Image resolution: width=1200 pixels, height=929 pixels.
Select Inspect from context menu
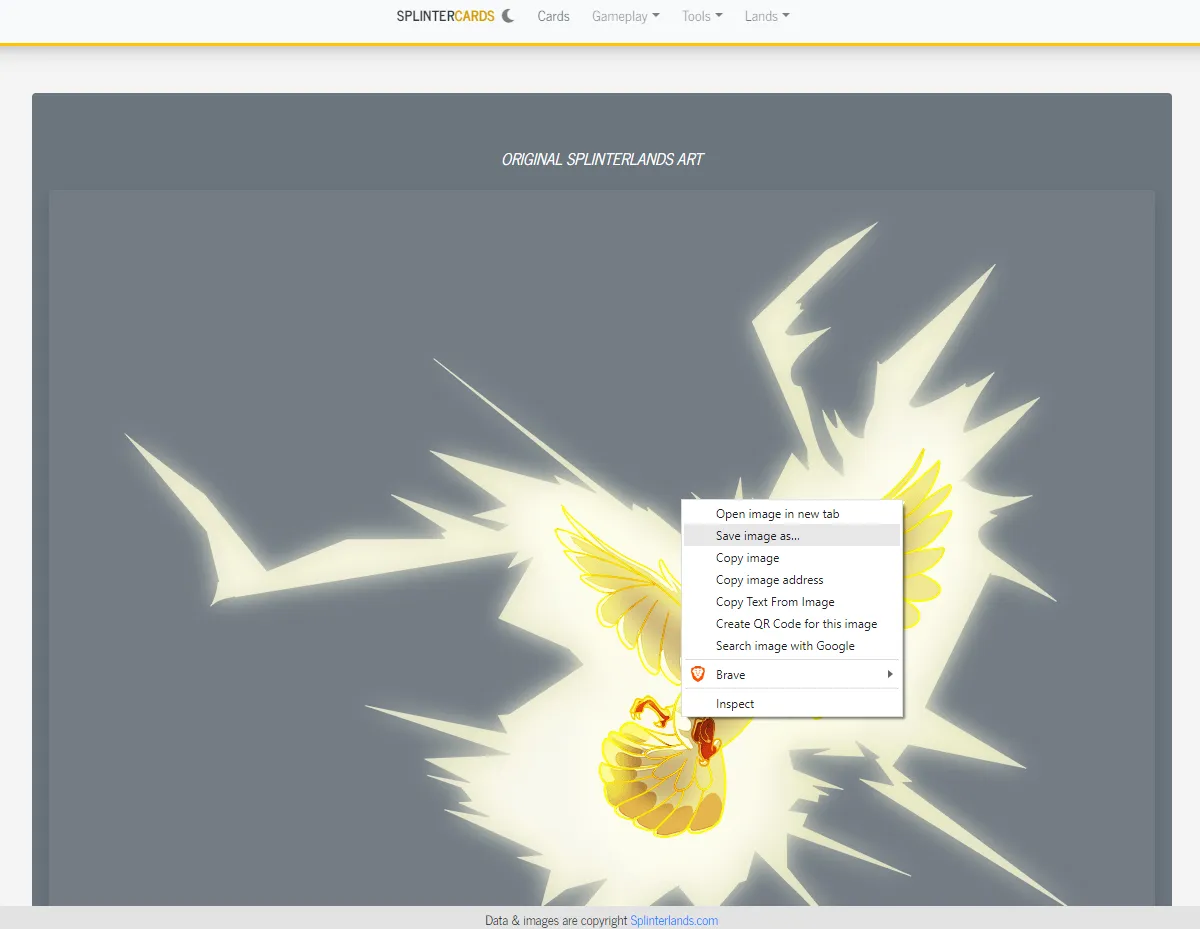[792, 704]
